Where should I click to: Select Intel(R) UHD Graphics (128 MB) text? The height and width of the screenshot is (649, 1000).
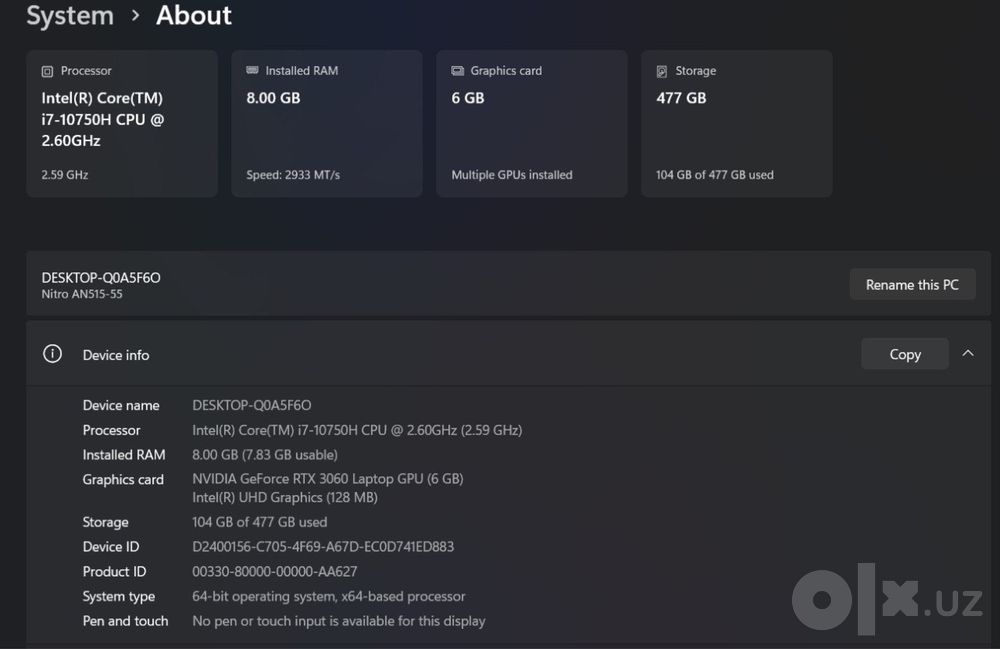point(285,498)
